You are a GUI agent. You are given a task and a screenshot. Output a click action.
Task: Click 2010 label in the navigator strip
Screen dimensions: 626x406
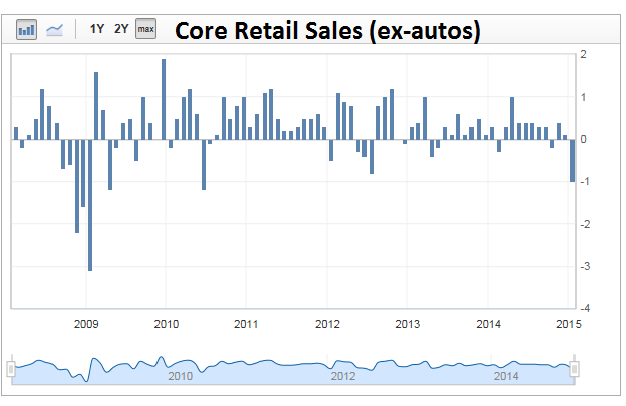(180, 377)
